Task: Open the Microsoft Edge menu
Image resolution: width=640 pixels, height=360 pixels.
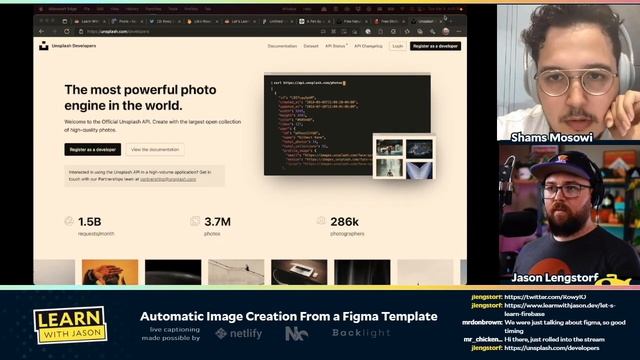Action: 63,9
